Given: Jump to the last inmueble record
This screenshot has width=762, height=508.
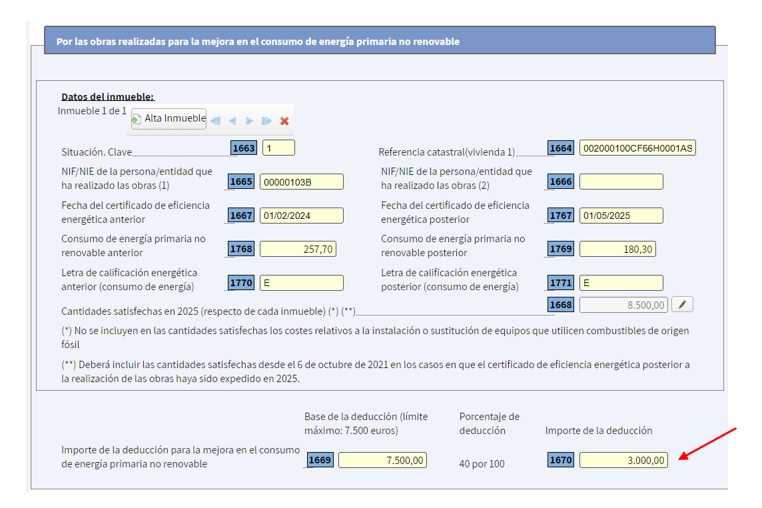Looking at the screenshot, I should click(x=267, y=121).
